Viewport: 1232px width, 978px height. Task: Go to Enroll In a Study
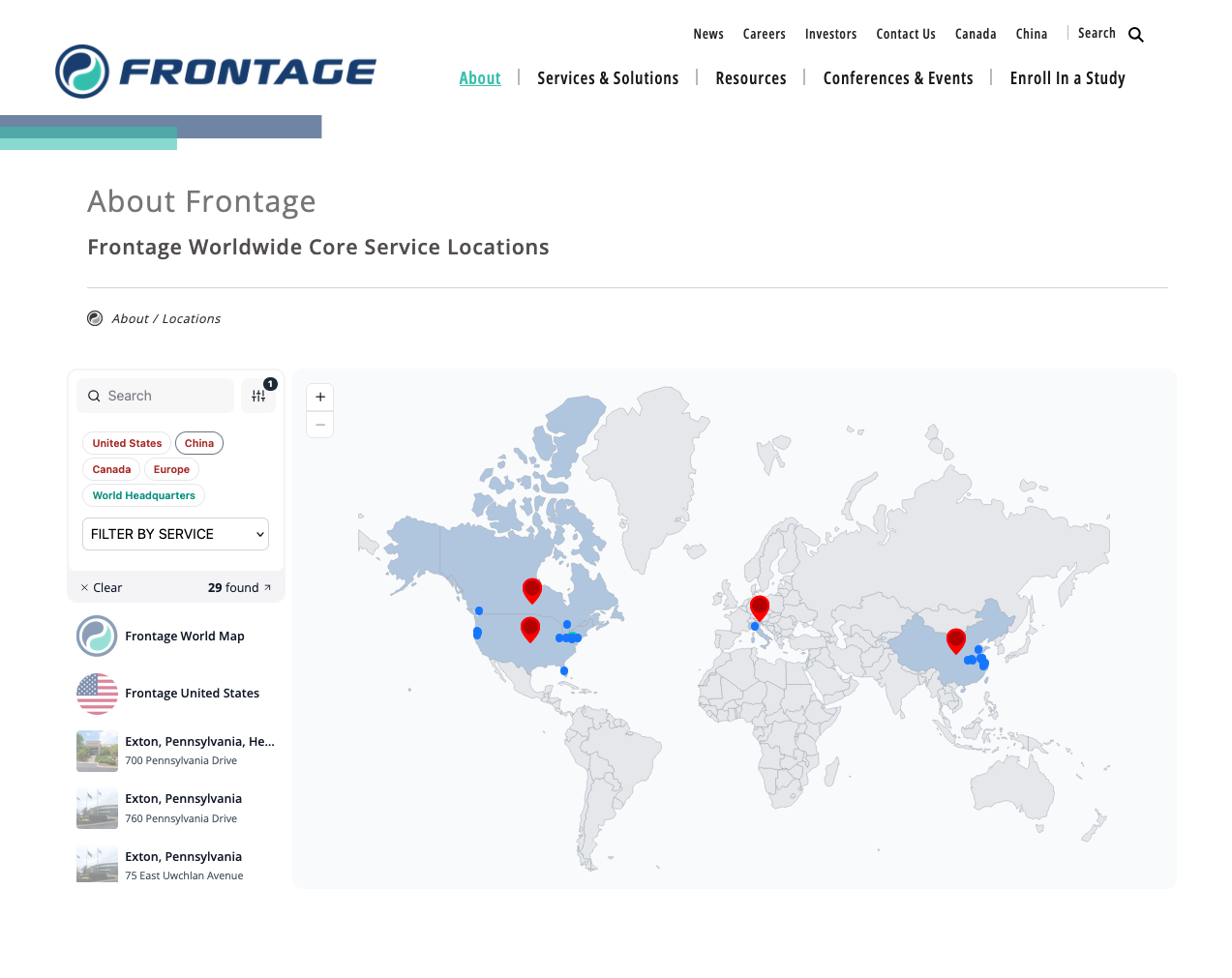(1067, 78)
